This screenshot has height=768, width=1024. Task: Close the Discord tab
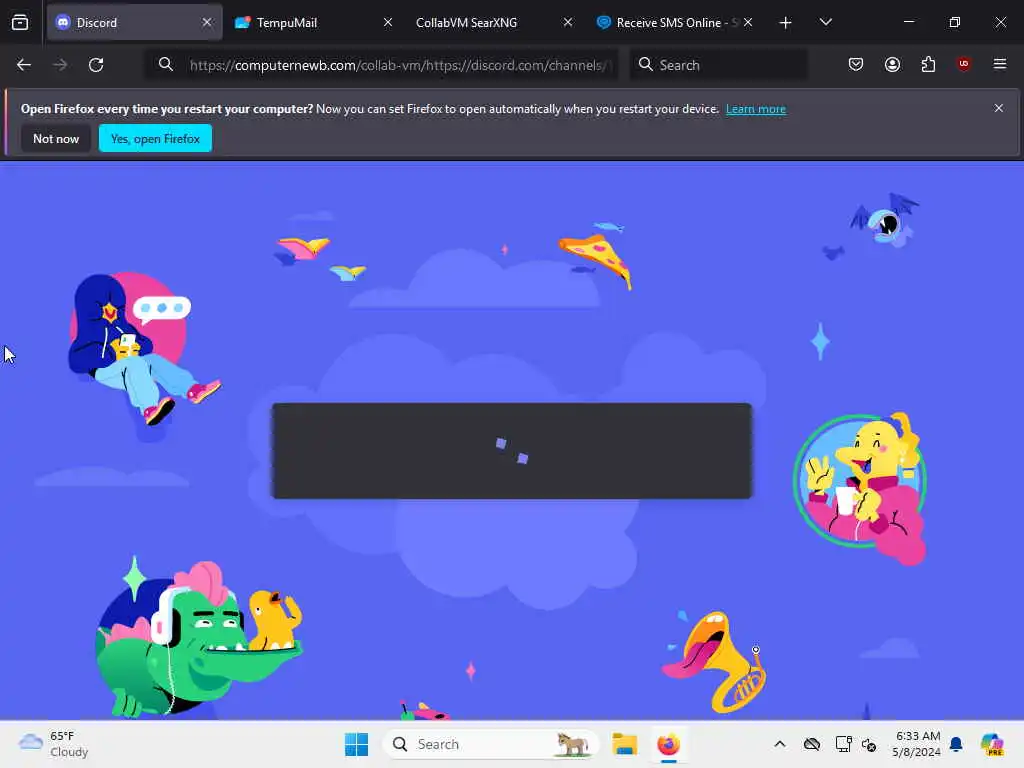coord(207,22)
